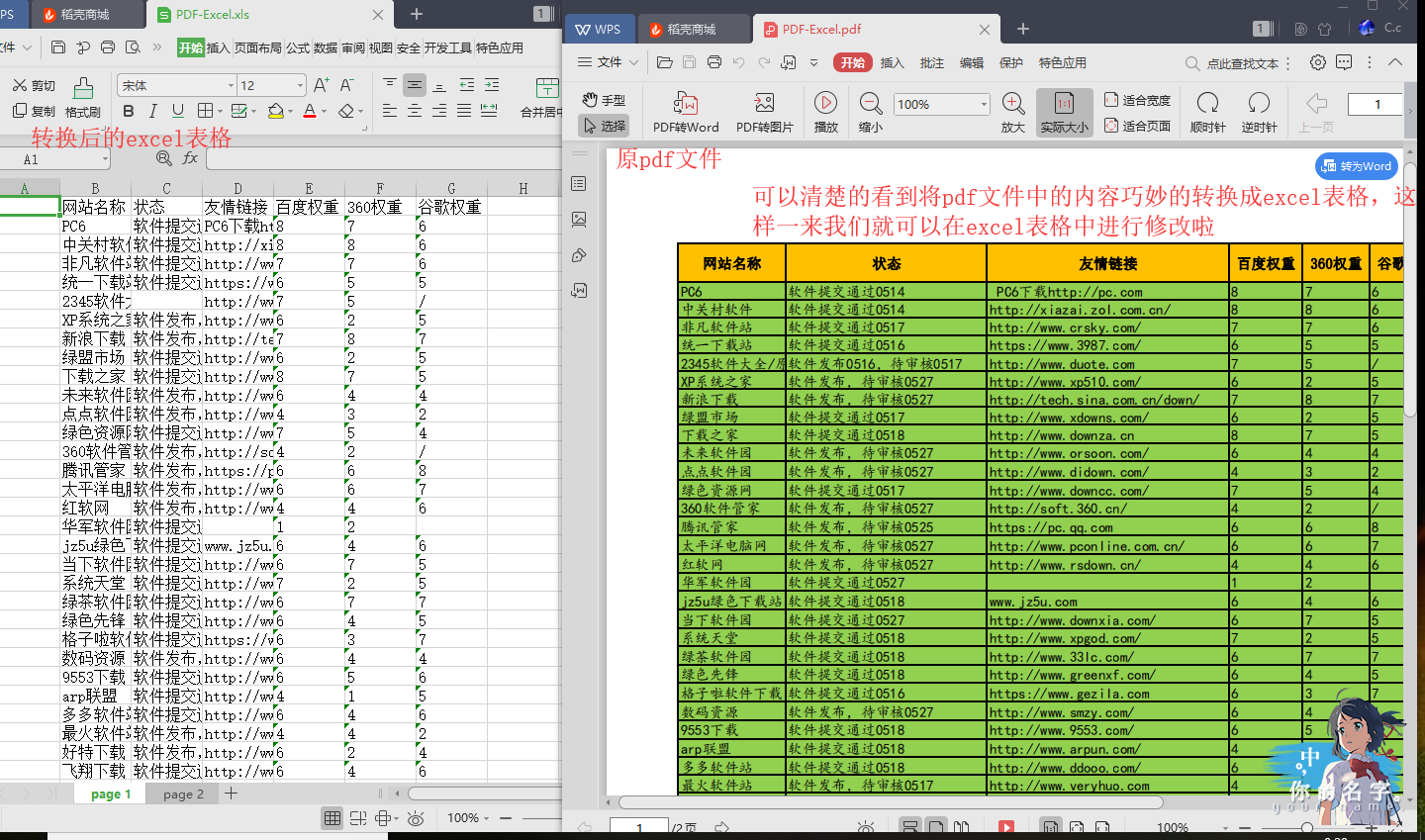Click 播放 play button in PDF viewer
Image resolution: width=1425 pixels, height=840 pixels.
point(826,113)
